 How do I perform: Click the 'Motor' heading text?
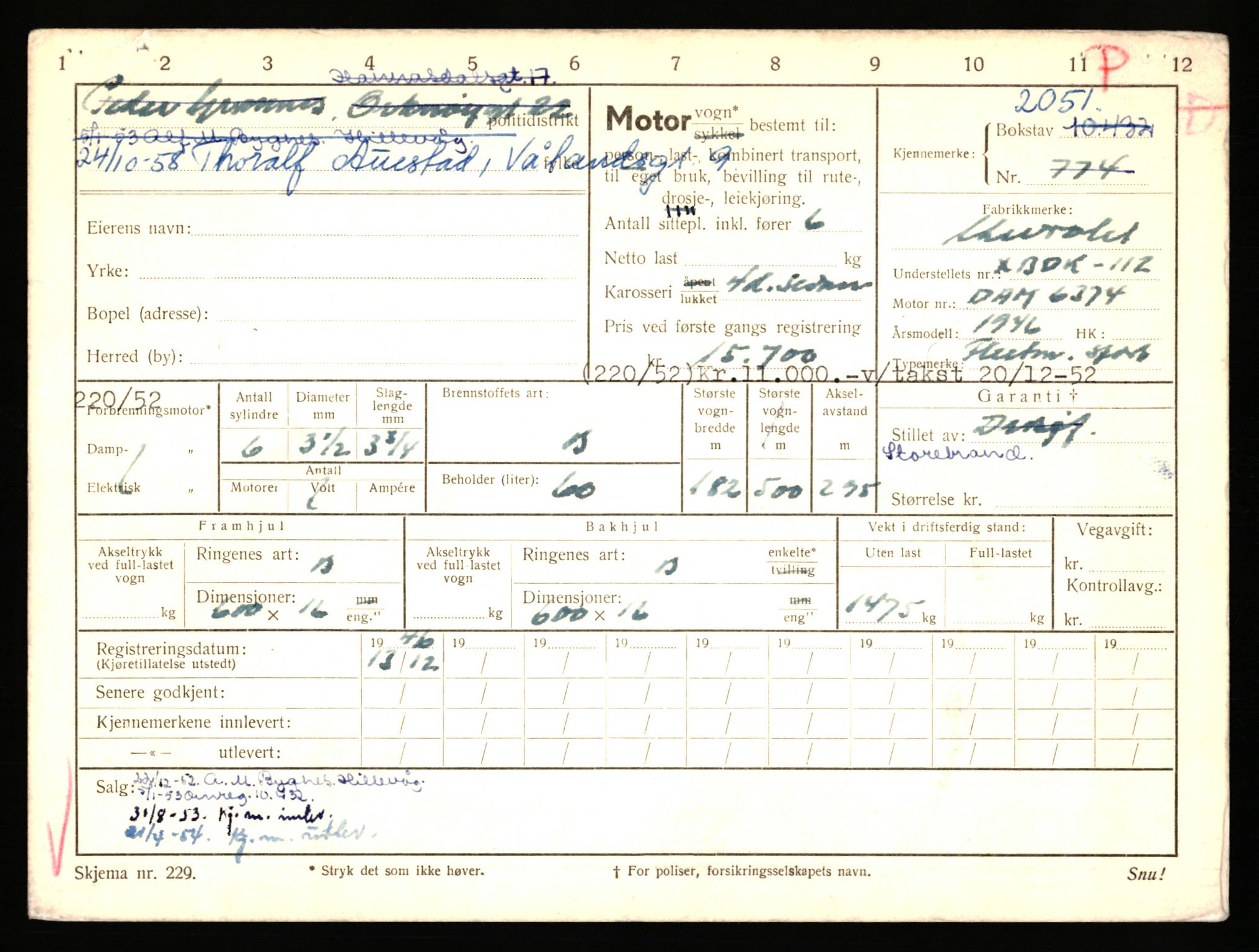648,119
